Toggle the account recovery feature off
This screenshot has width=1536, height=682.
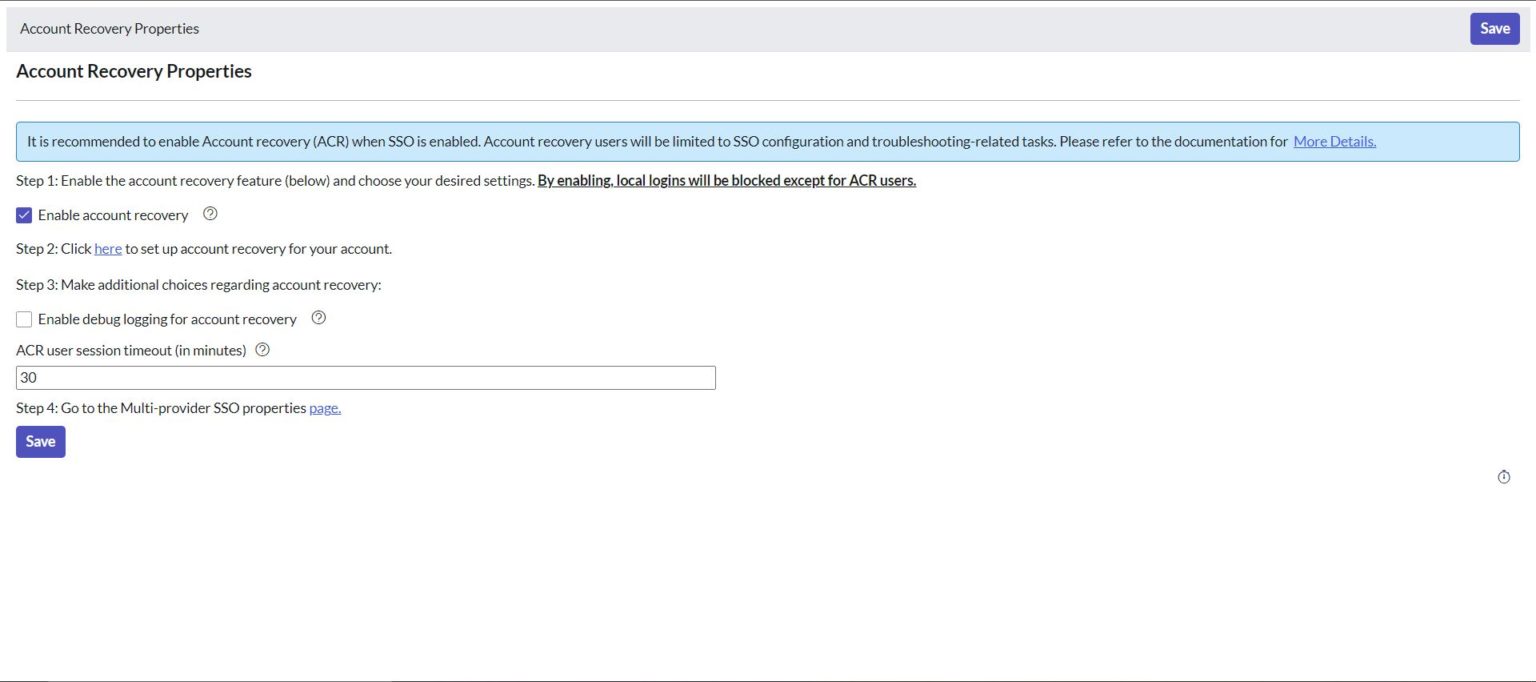[24, 214]
